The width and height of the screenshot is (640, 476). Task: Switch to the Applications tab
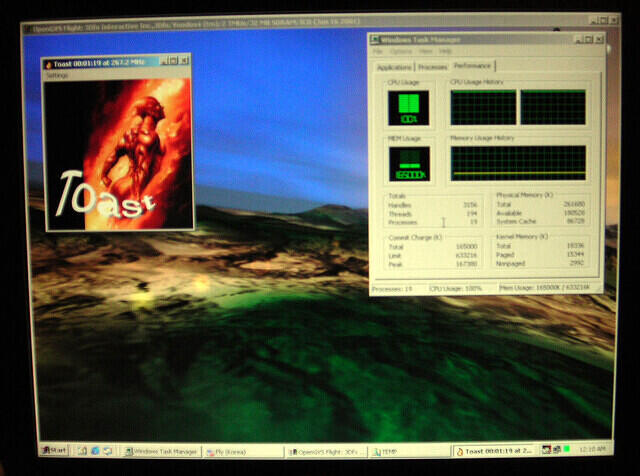[x=394, y=67]
